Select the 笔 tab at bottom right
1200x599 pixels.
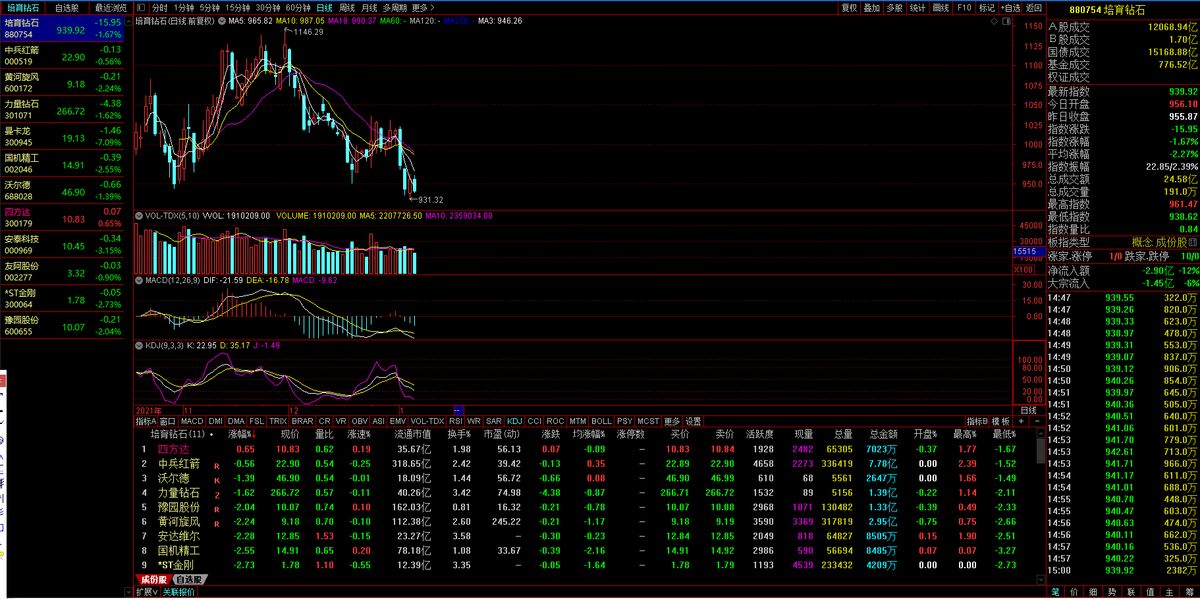[1055, 591]
